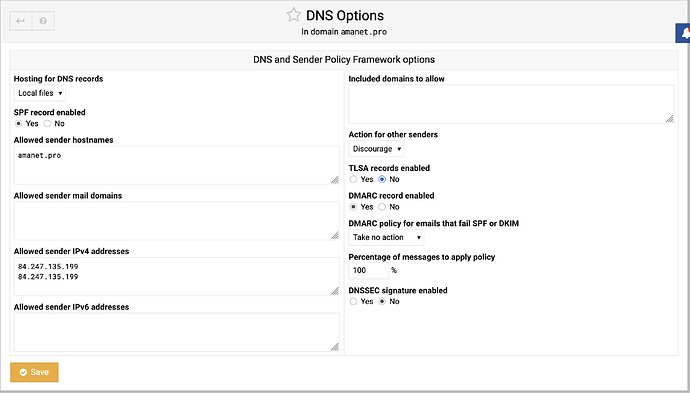This screenshot has height=393, width=690.
Task: Open Action for other senders dropdown
Action: pos(376,149)
